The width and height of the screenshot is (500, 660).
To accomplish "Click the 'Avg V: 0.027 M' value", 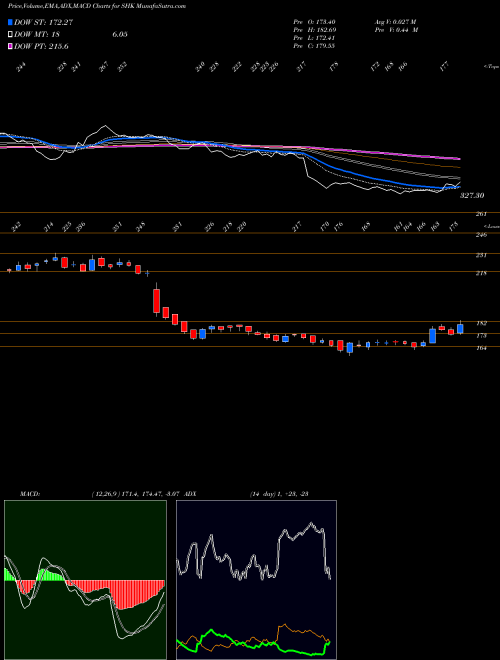I will [396, 22].
